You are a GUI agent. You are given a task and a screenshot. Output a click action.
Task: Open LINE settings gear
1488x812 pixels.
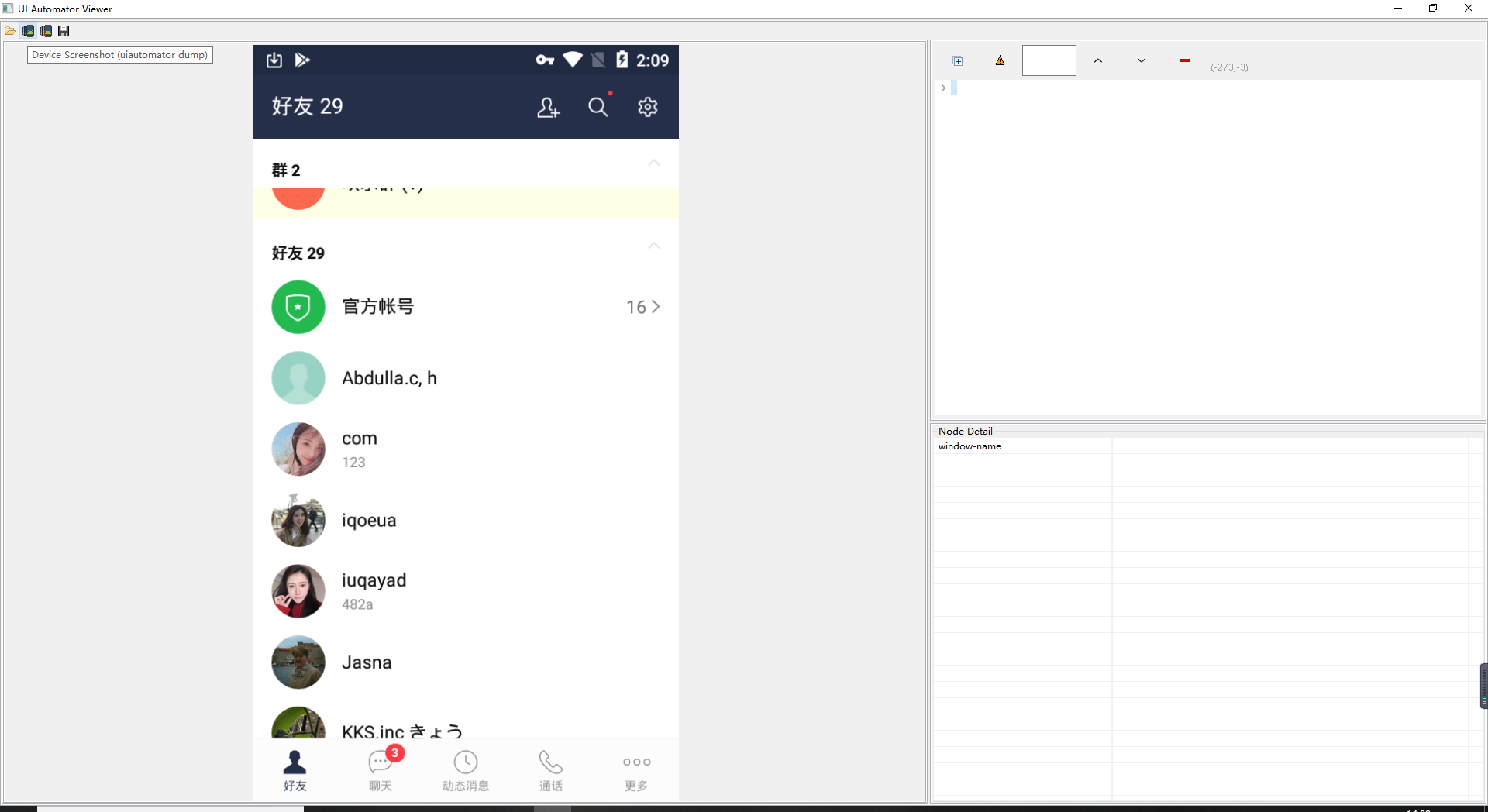[648, 108]
